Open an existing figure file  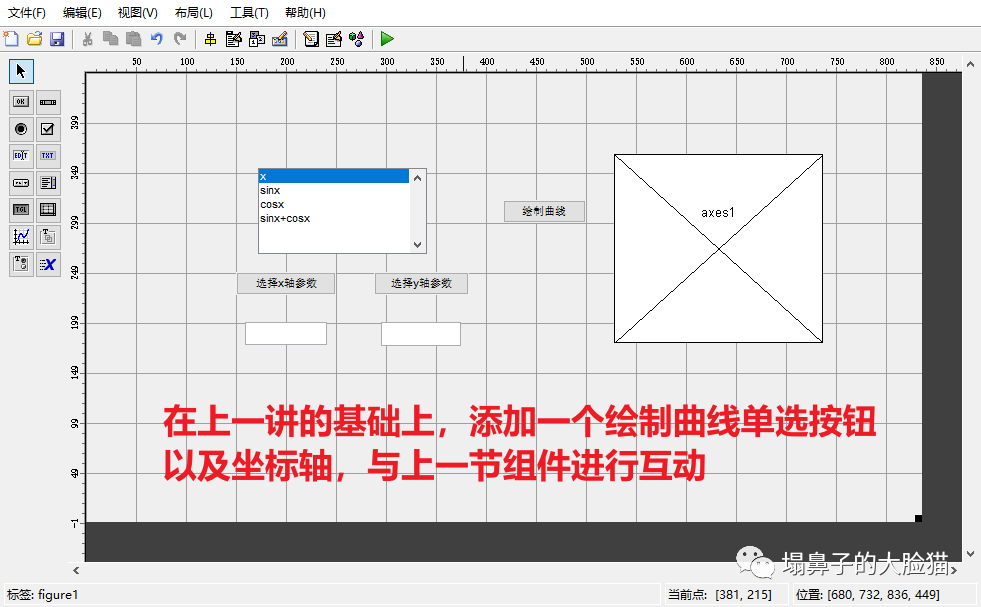pos(34,39)
